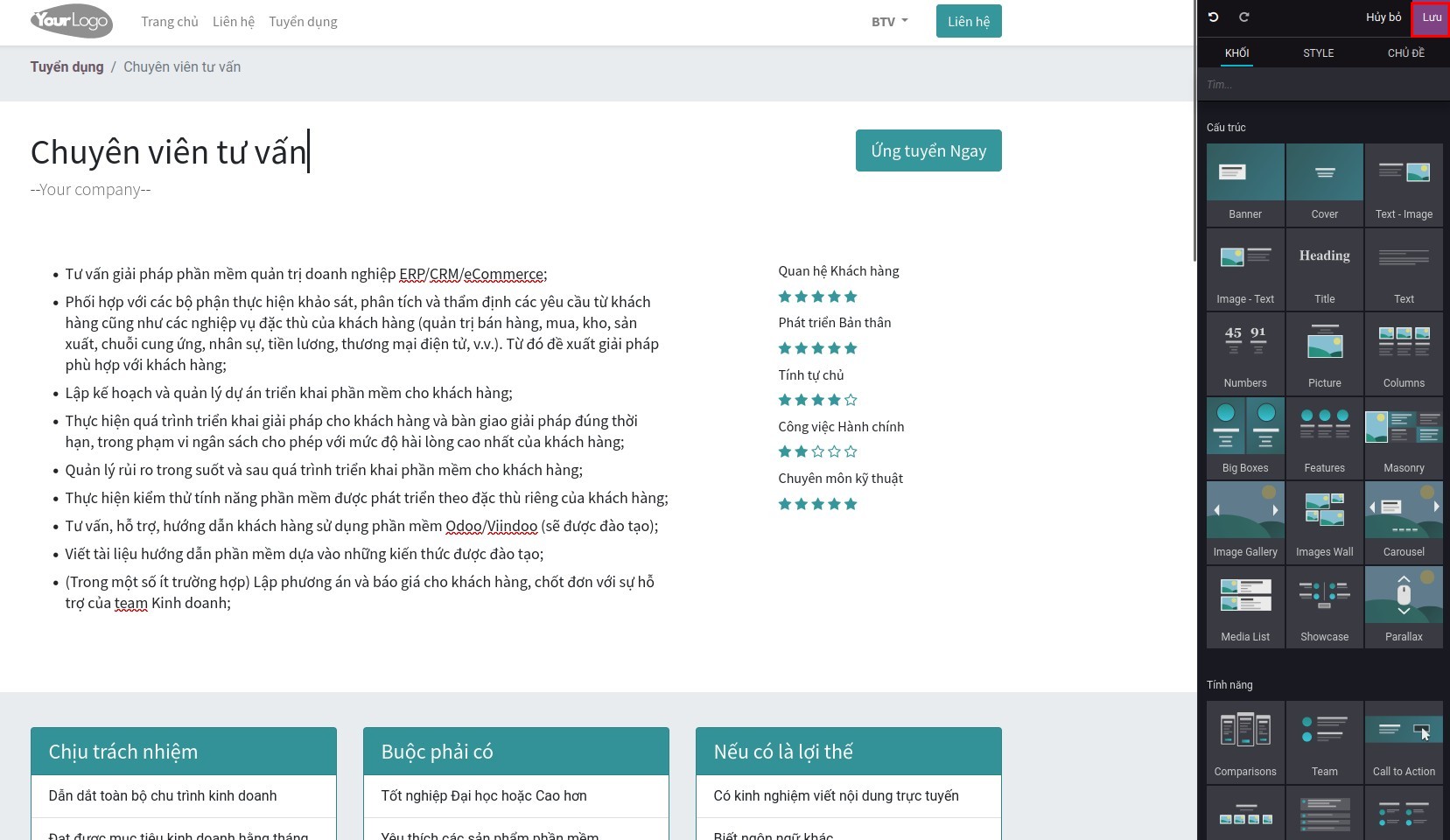Click the undo arrow icon
The height and width of the screenshot is (840, 1450).
click(1213, 17)
